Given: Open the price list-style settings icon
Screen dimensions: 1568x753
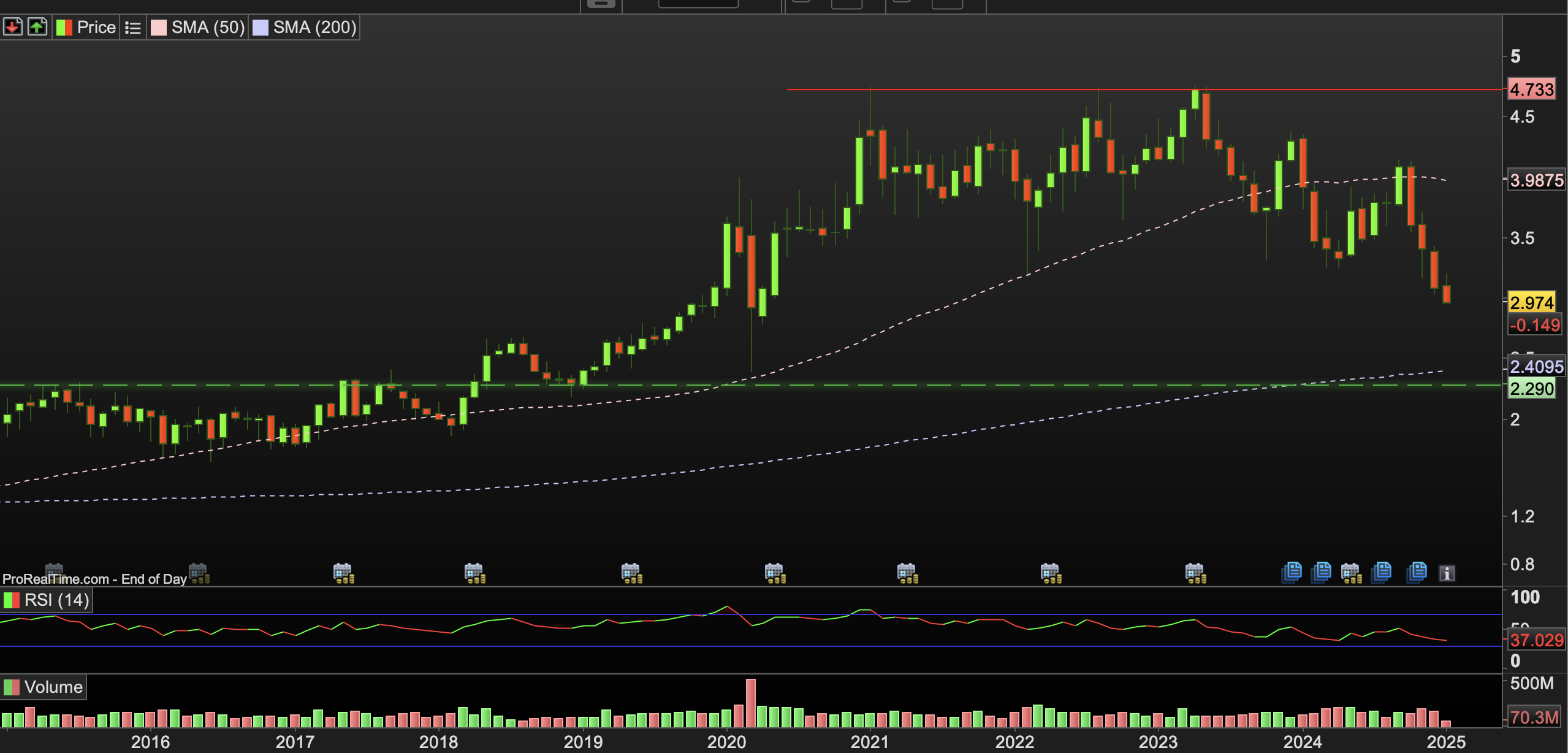Looking at the screenshot, I should pyautogui.click(x=132, y=28).
